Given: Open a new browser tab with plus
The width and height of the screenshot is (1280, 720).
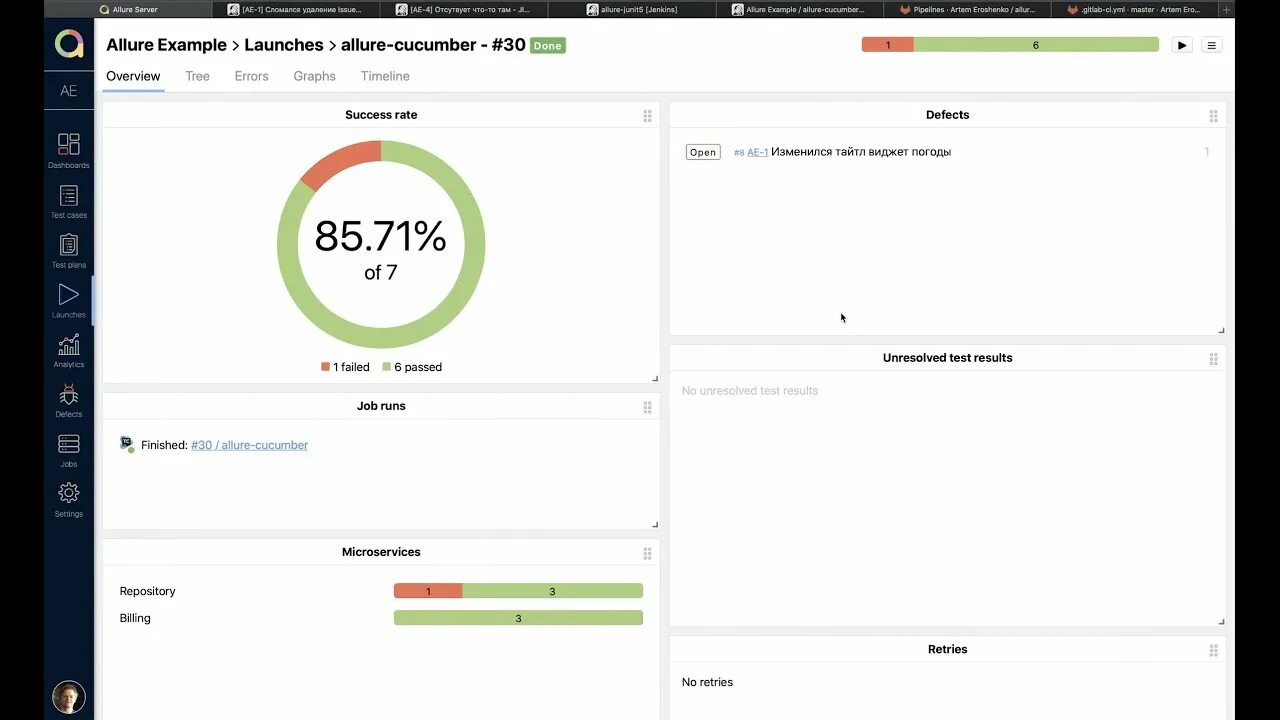Looking at the screenshot, I should point(1226,9).
